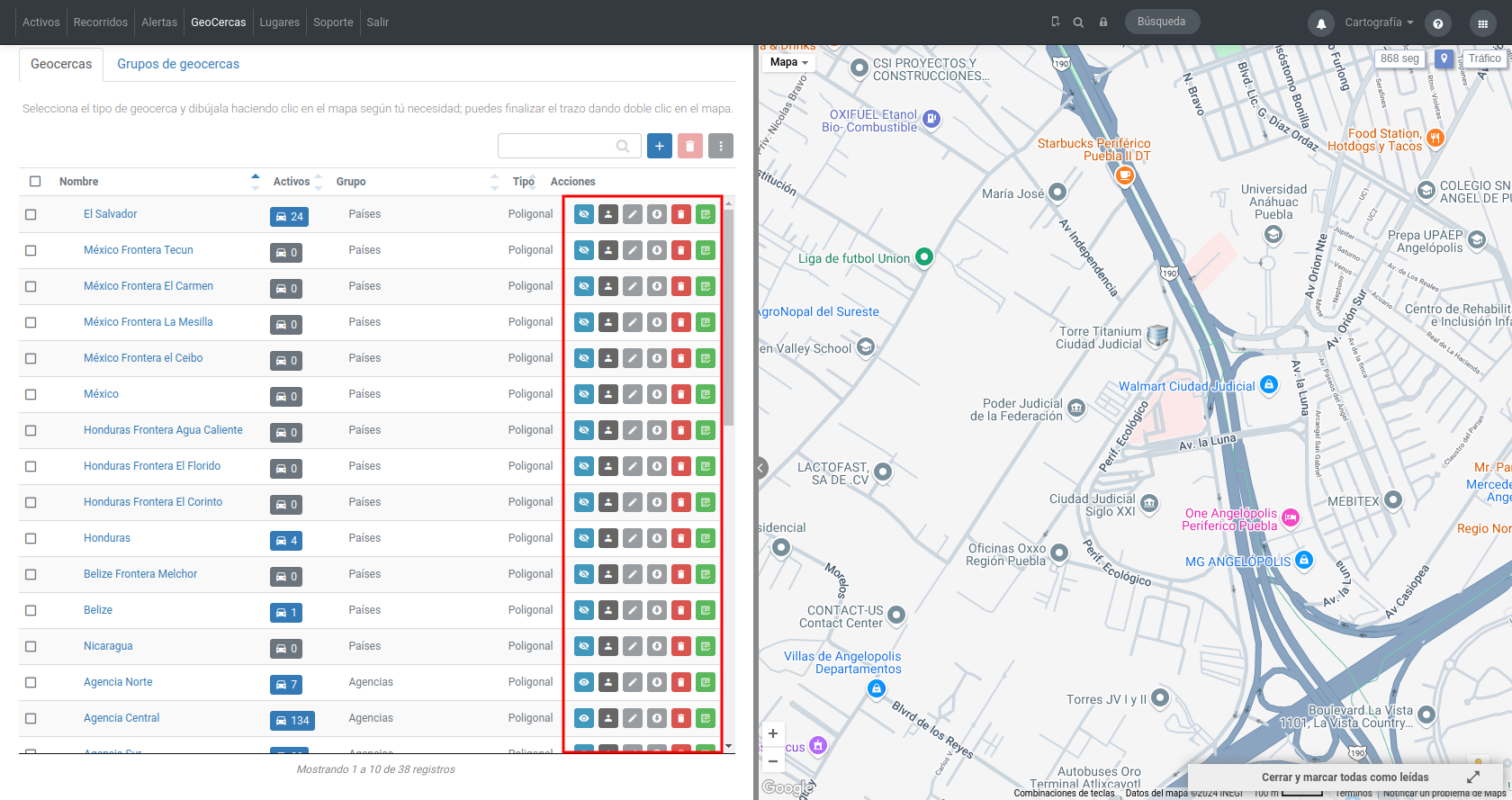Screen dimensions: 1512x800
Task: Open the Mapa type dropdown
Action: [788, 62]
